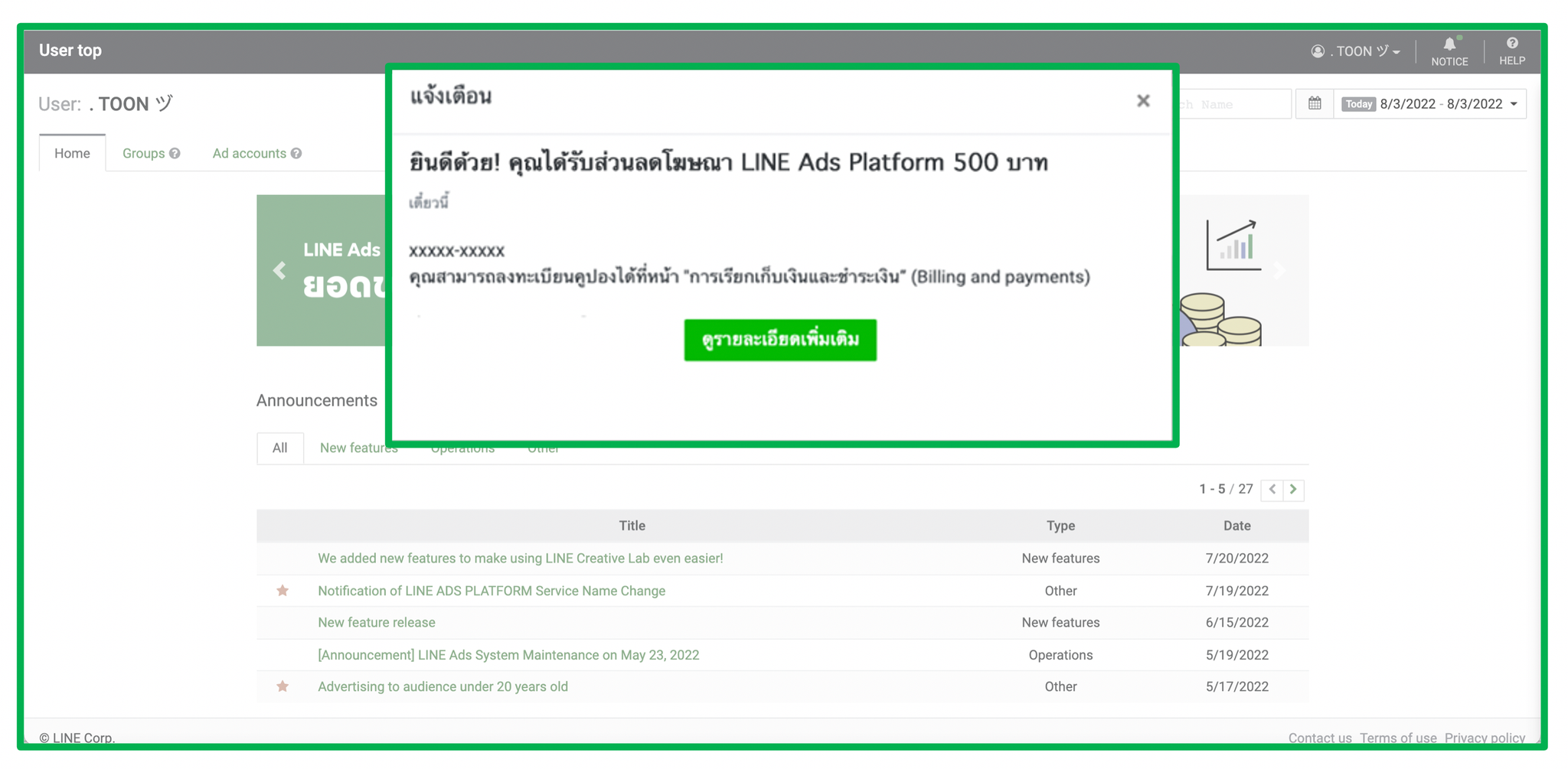Click the star beside Advertising to audience under 20

(283, 686)
